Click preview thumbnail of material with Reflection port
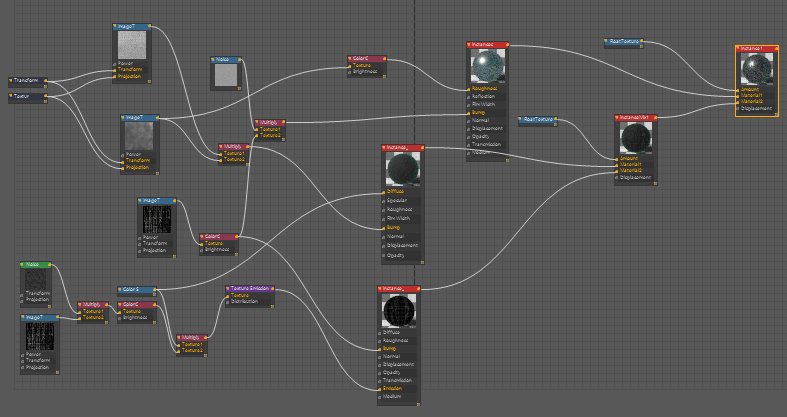 tap(488, 65)
